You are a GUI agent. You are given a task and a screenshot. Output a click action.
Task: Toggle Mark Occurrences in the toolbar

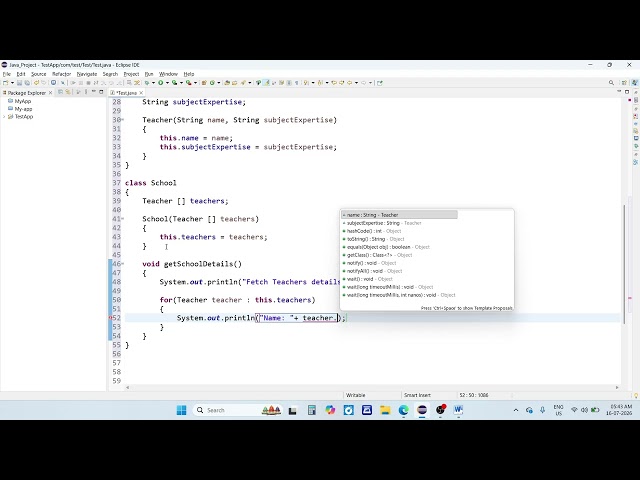tap(267, 83)
